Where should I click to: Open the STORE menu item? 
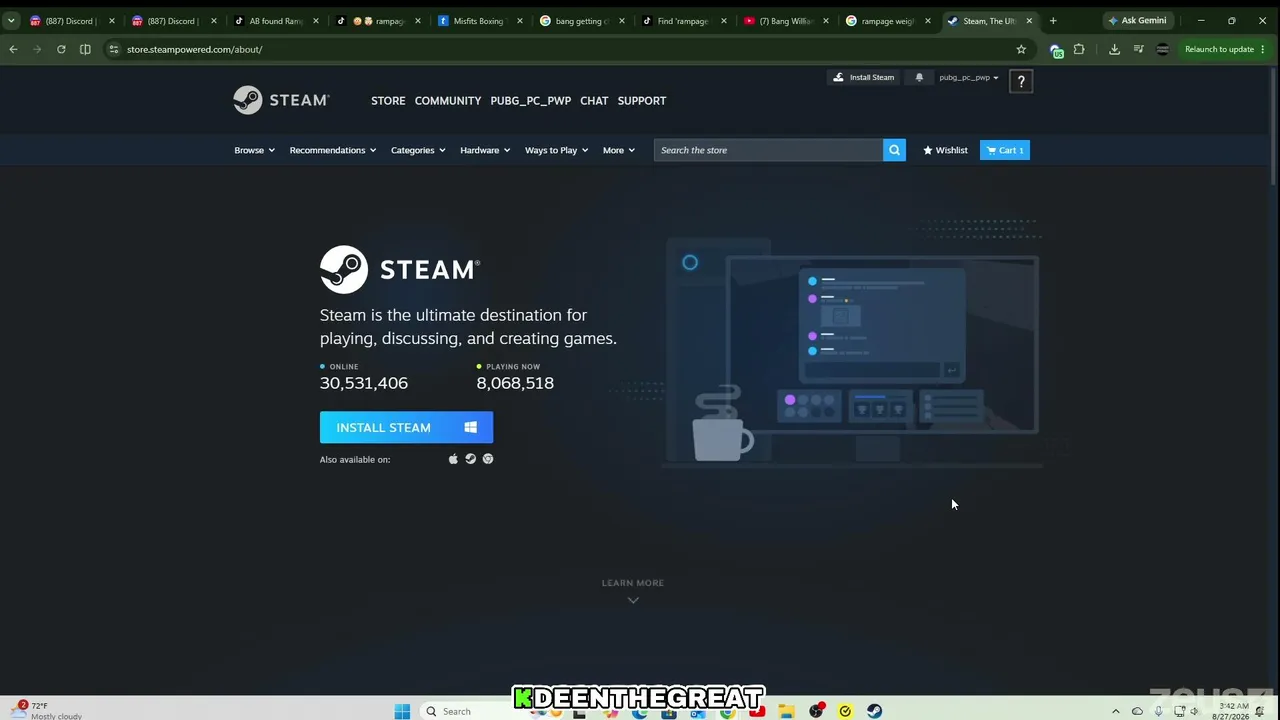388,100
